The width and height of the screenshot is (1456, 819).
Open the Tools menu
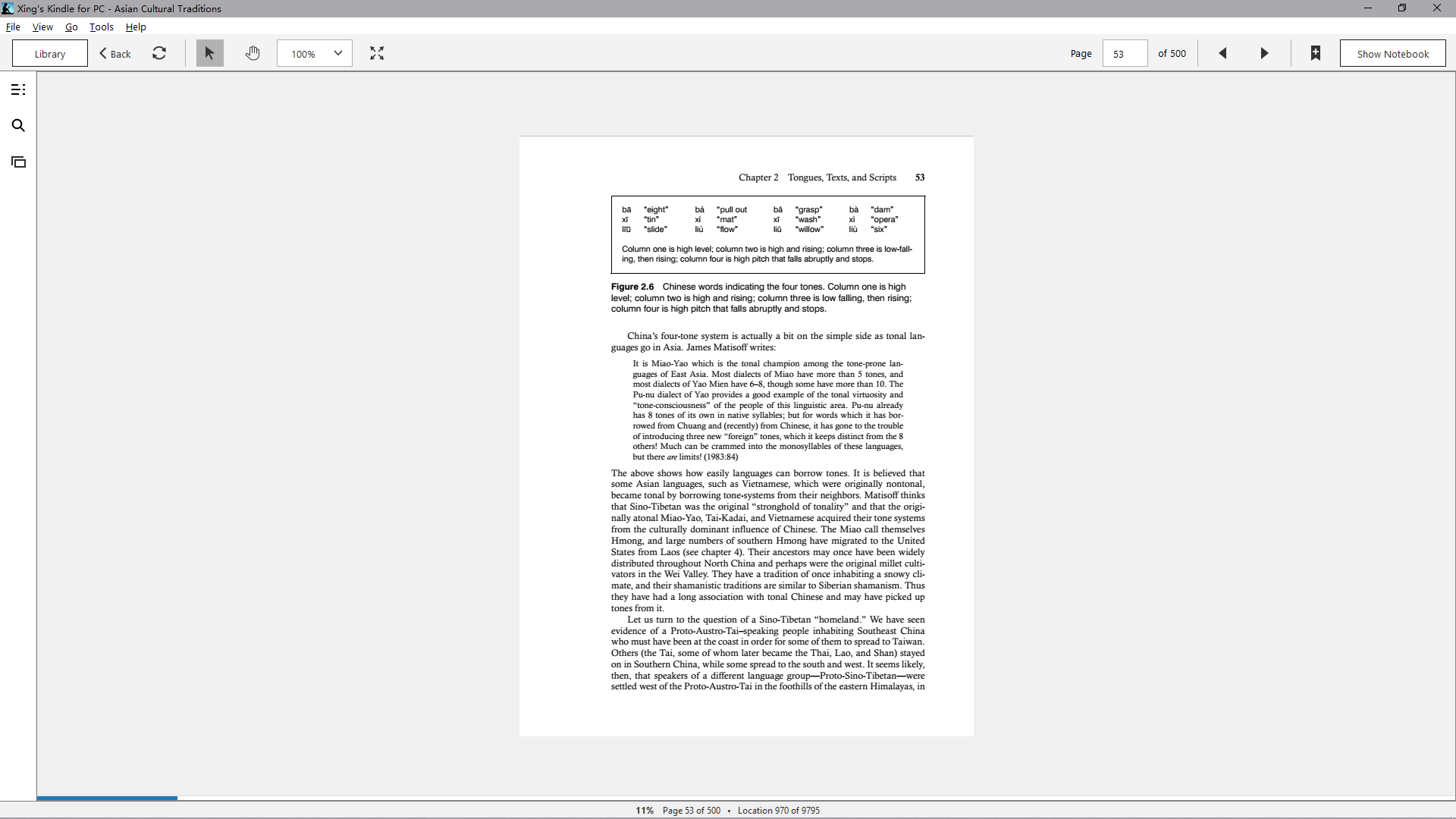(x=102, y=27)
